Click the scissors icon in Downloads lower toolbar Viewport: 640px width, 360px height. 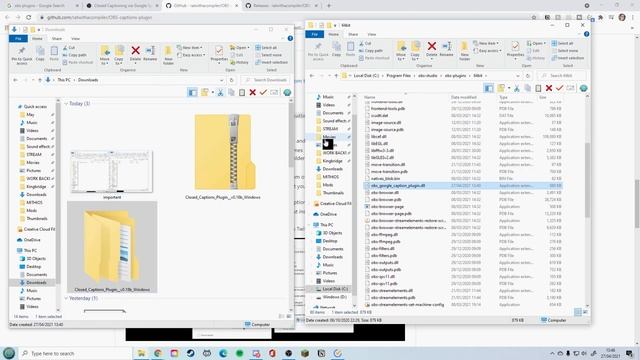pos(220,93)
